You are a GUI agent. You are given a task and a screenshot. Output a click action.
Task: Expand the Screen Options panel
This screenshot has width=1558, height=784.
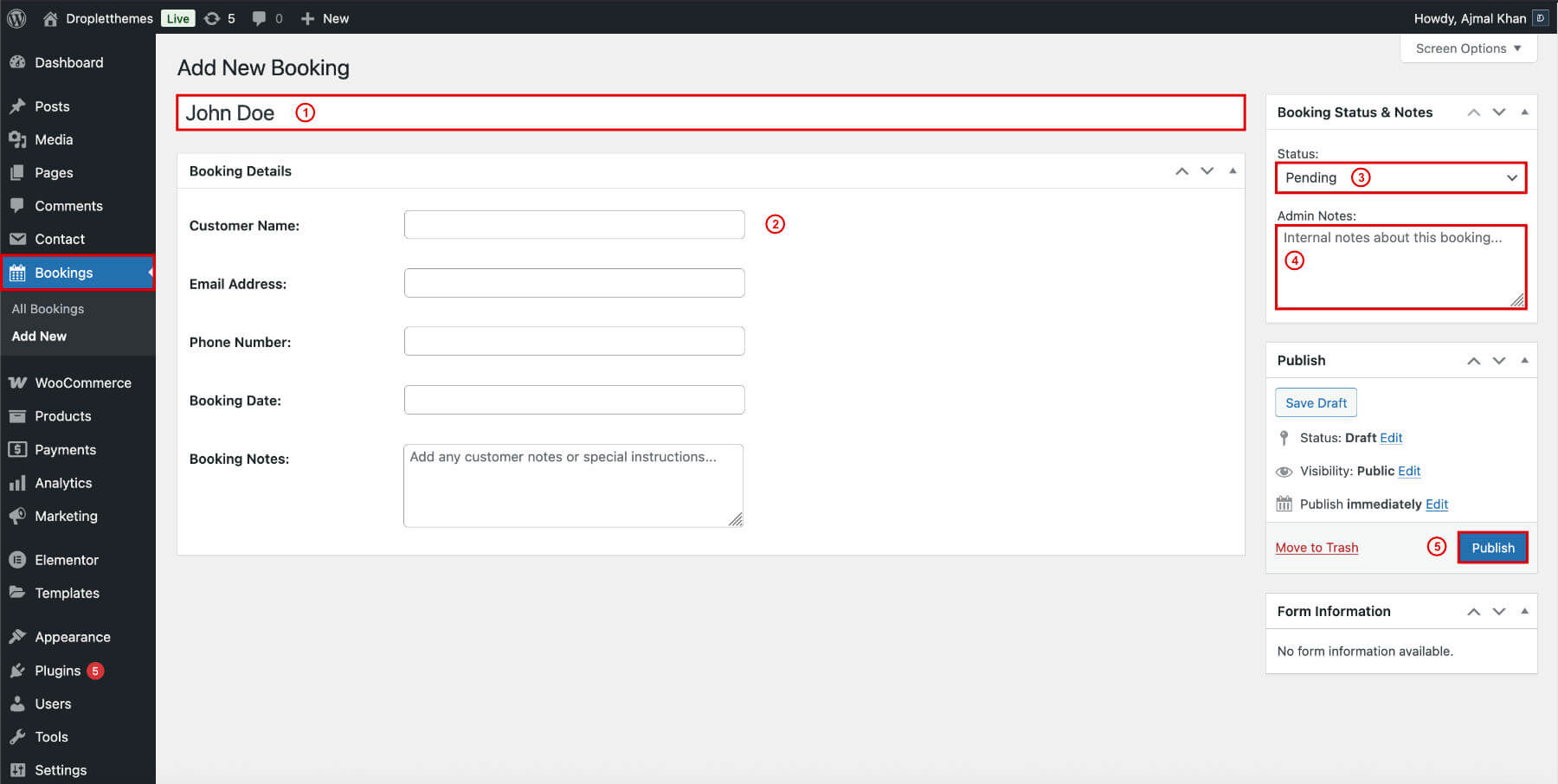click(1467, 48)
